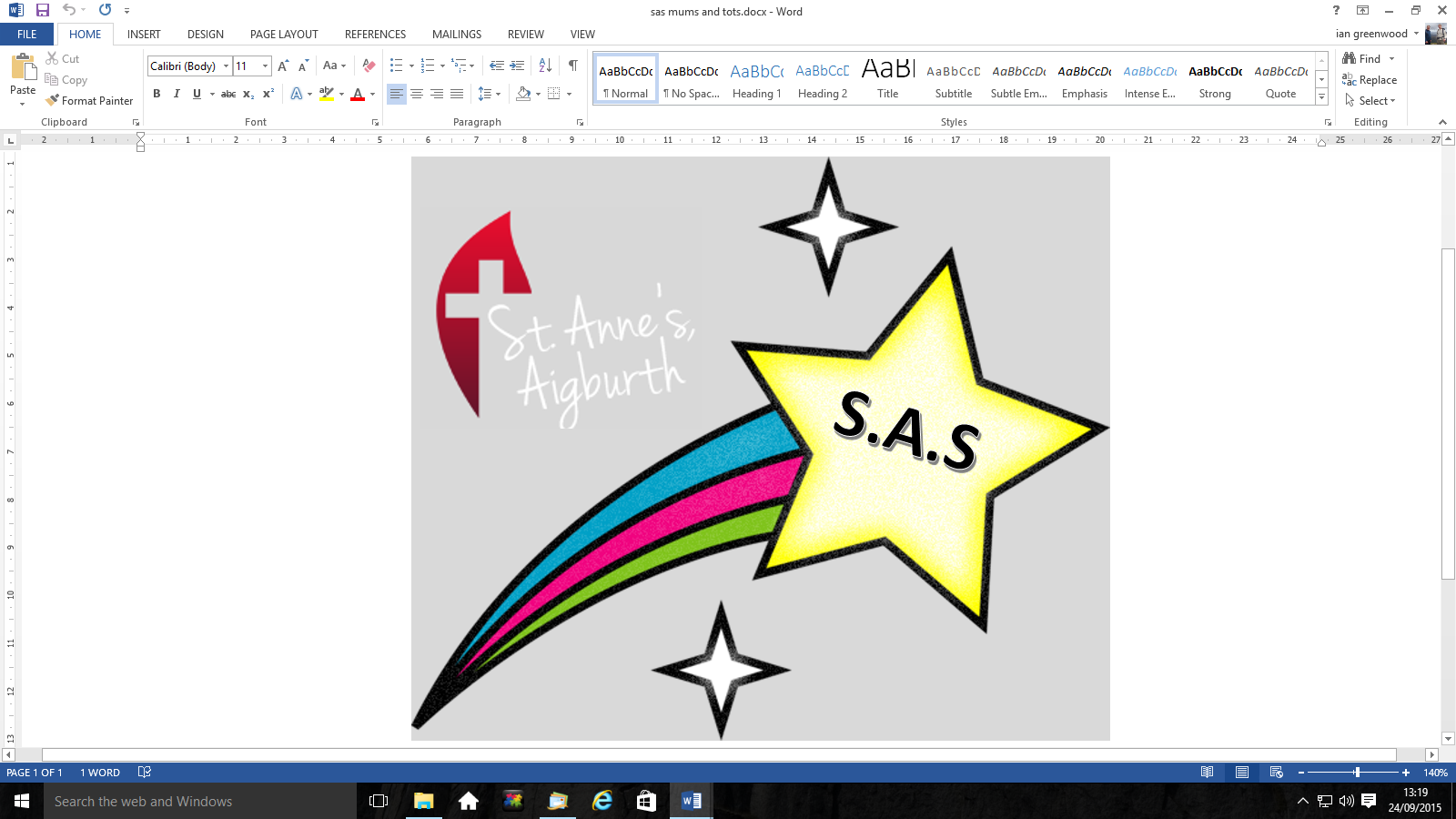This screenshot has height=819, width=1456.
Task: Undo the last action
Action: point(68,10)
